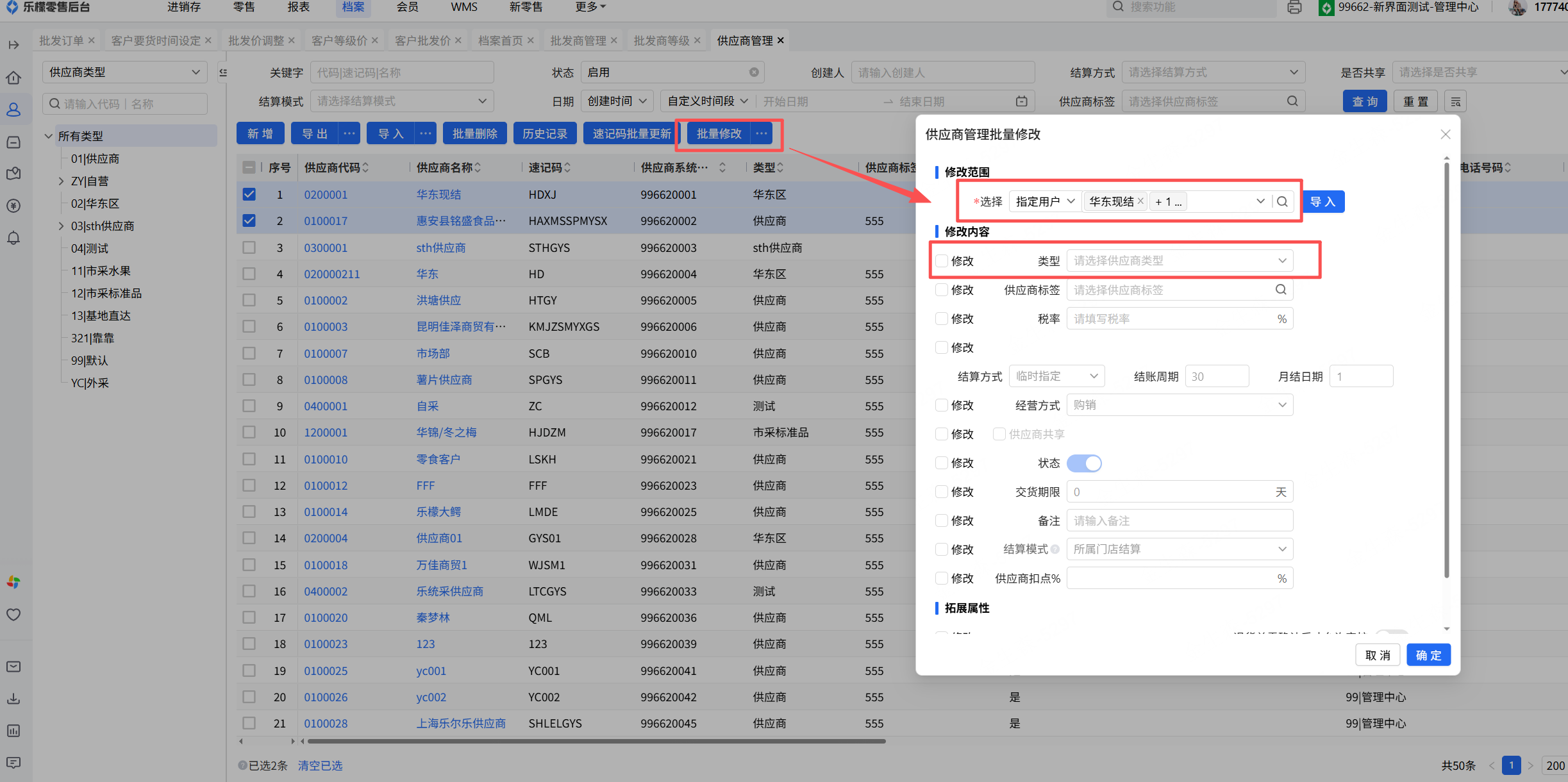This screenshot has height=782, width=1568.
Task: Click the 确定 button in dialog
Action: pyautogui.click(x=1428, y=655)
